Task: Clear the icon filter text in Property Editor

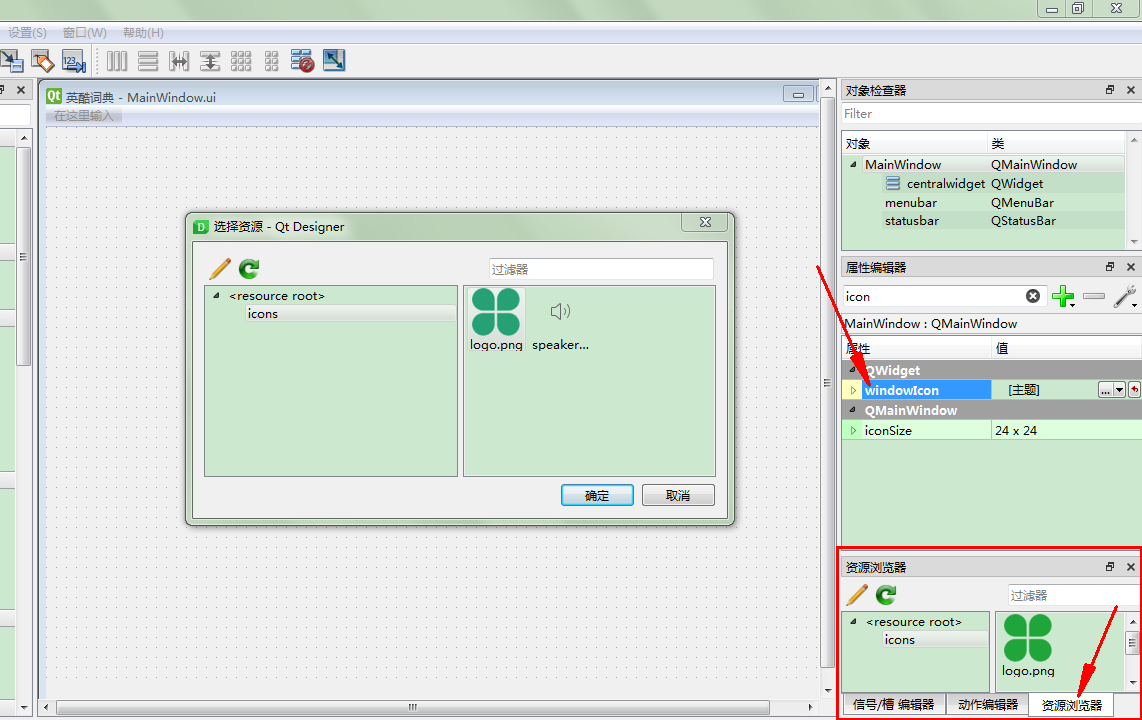Action: (x=1033, y=296)
